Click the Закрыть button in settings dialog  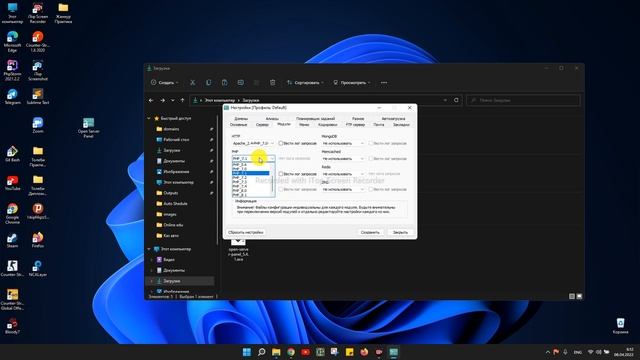pos(400,232)
